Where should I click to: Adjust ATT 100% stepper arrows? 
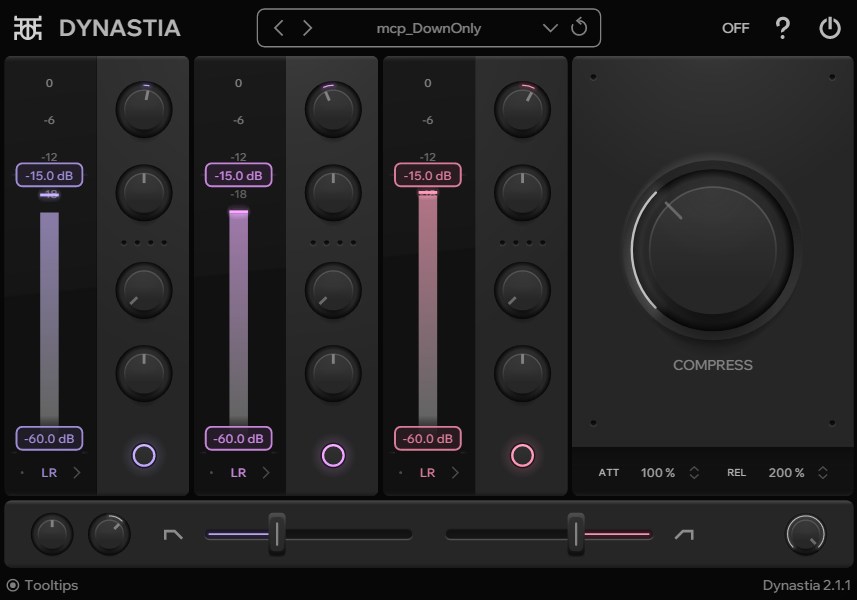[x=694, y=473]
